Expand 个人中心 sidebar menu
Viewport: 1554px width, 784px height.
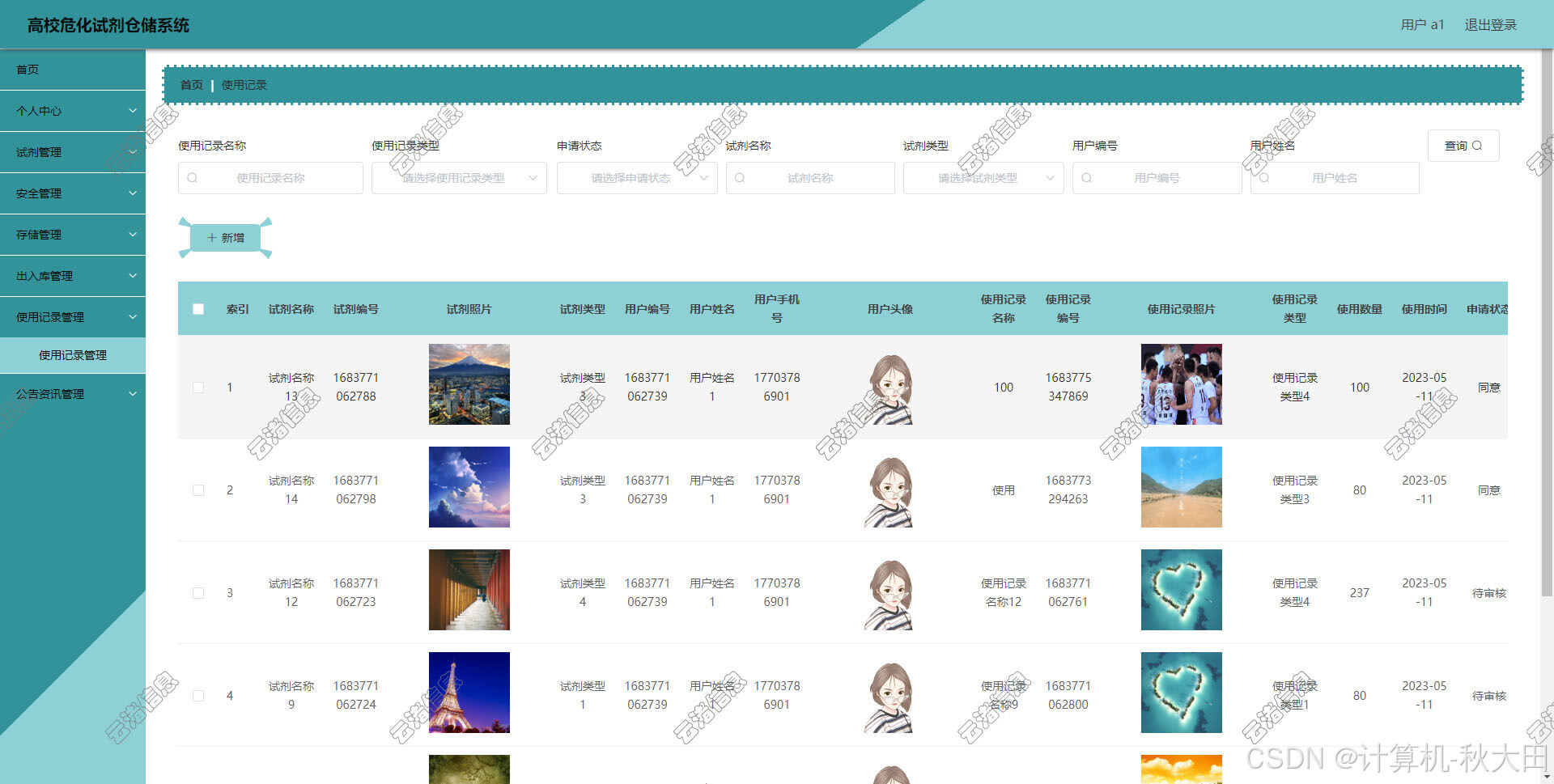pos(73,111)
